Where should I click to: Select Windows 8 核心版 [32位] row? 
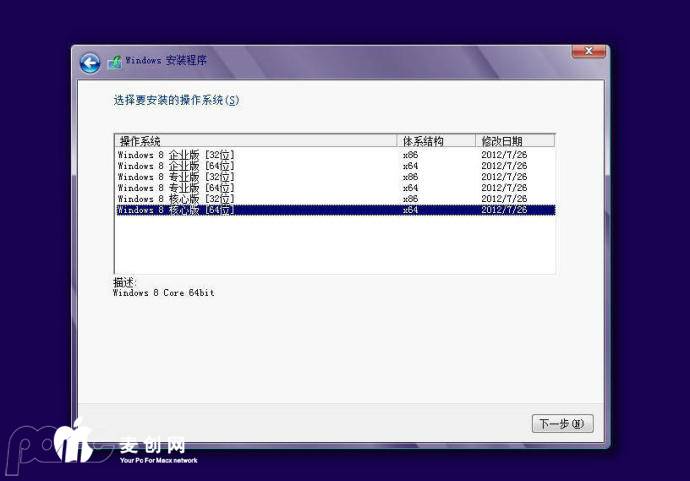tap(334, 199)
